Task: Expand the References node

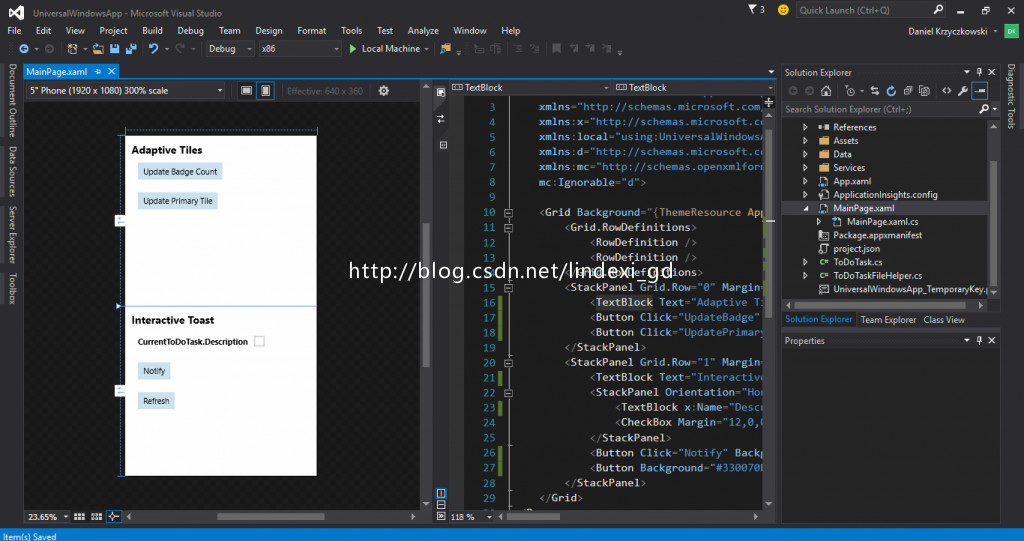Action: pyautogui.click(x=805, y=127)
